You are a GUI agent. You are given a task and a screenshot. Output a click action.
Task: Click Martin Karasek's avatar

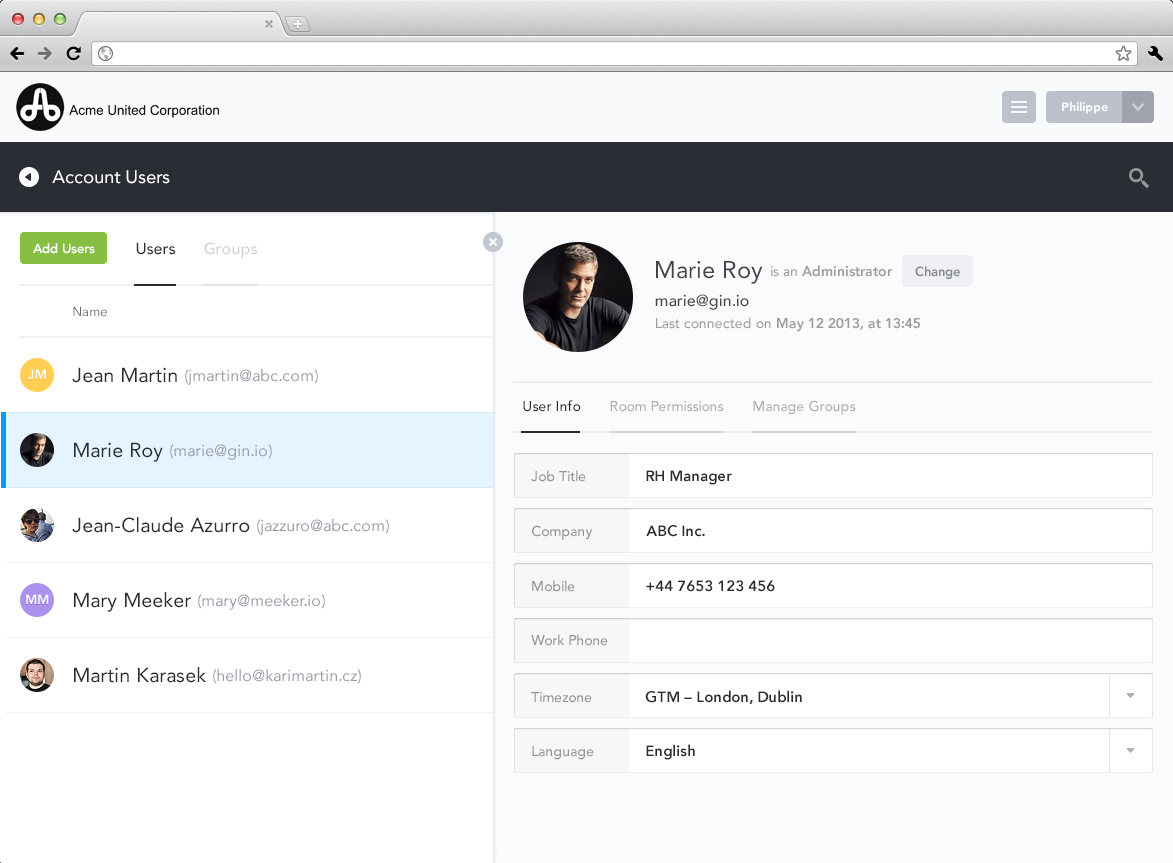[37, 675]
